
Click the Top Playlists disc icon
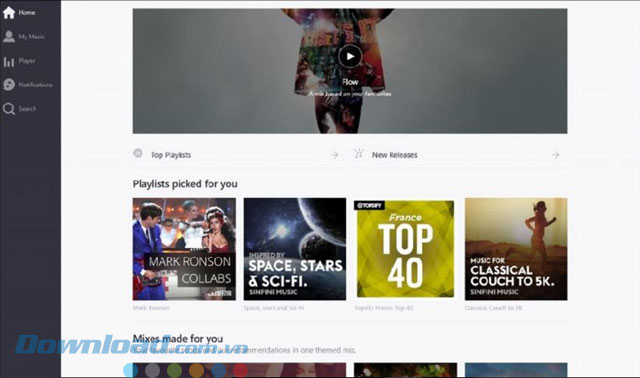[x=138, y=153]
